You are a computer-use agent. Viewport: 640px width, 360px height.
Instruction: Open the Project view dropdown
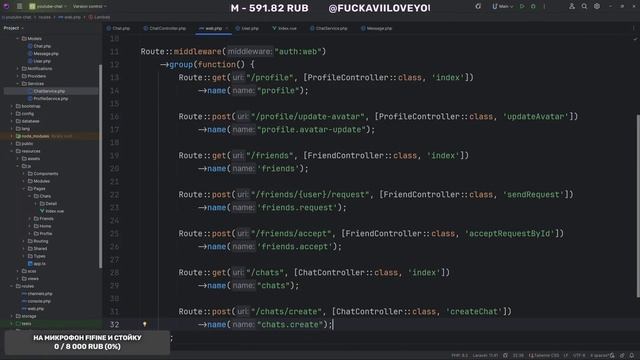tap(13, 28)
